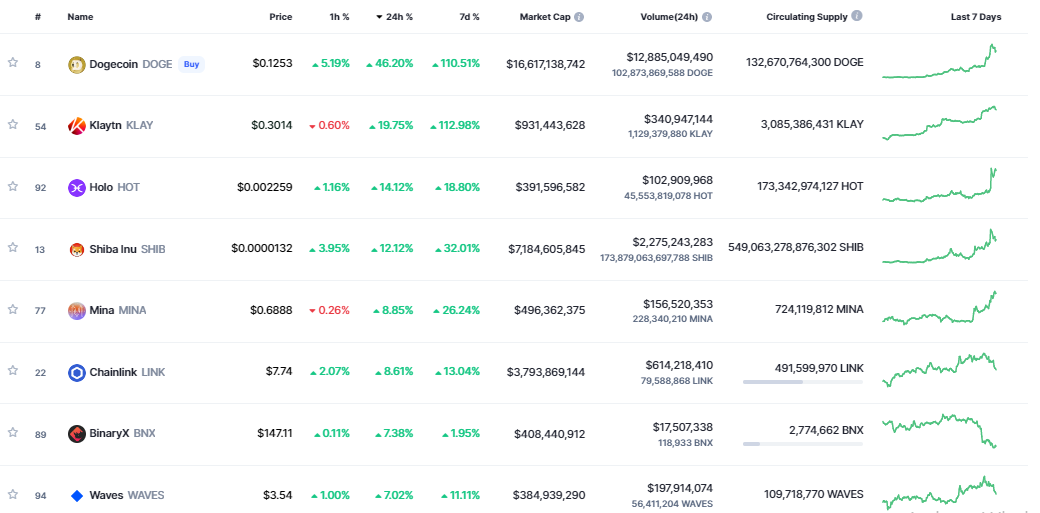This screenshot has height=513, width=1040.
Task: Click Chainlink circulating supply progress bar
Action: 803,382
